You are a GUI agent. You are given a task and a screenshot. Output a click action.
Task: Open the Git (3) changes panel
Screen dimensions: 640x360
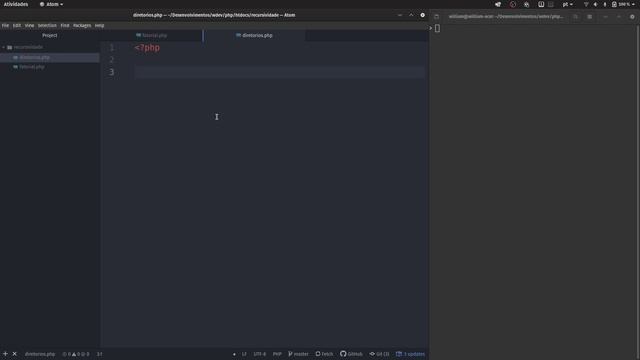tap(380, 354)
